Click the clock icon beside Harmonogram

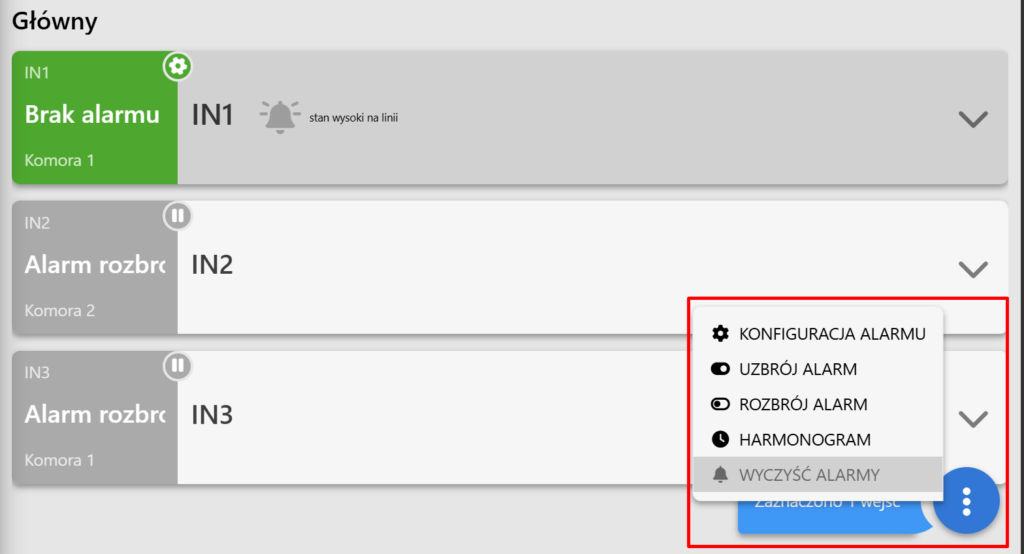pyautogui.click(x=720, y=440)
